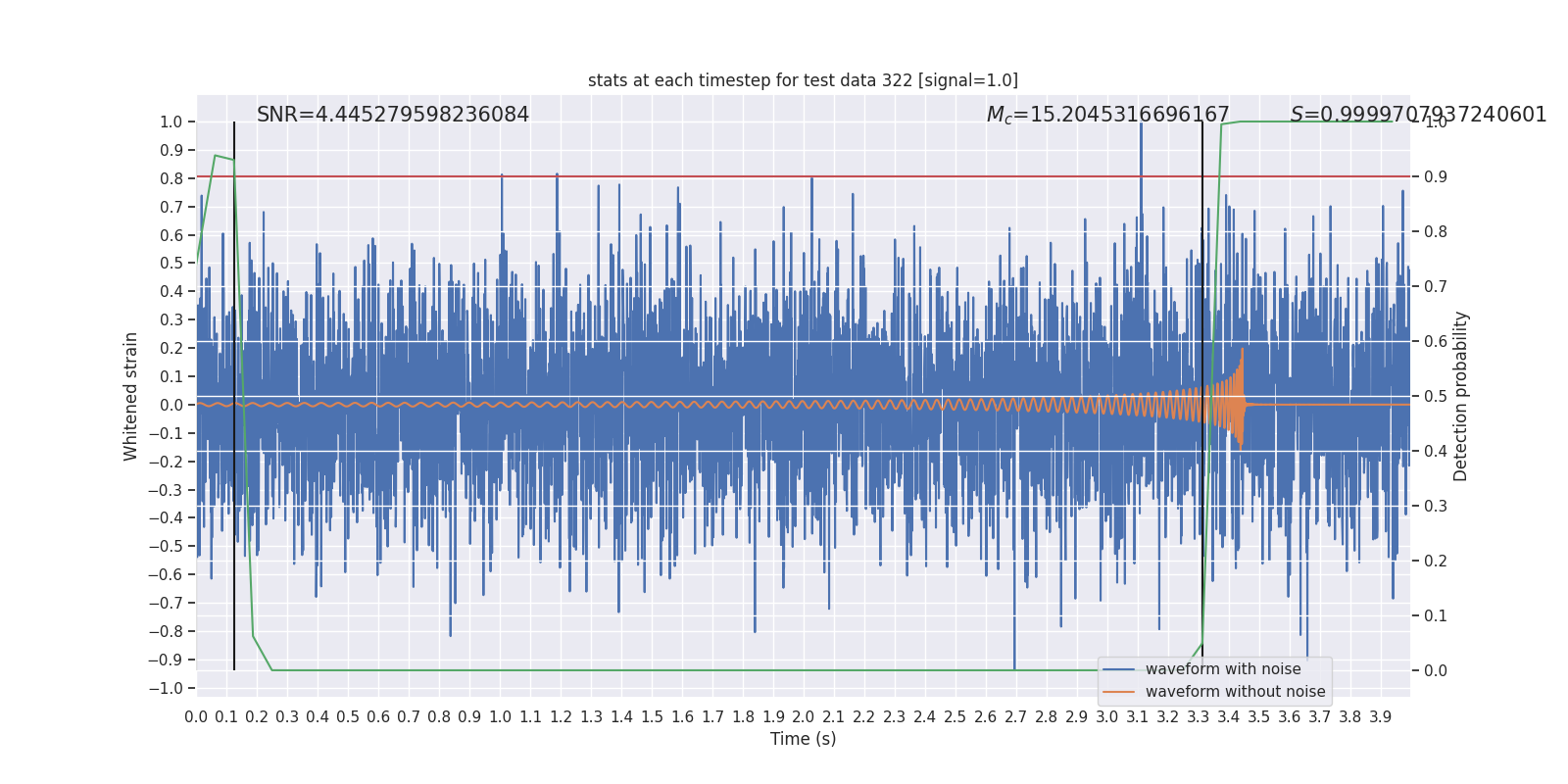Click the "Whitened strain" axis label
This screenshot has width=1568, height=784.
(131, 396)
